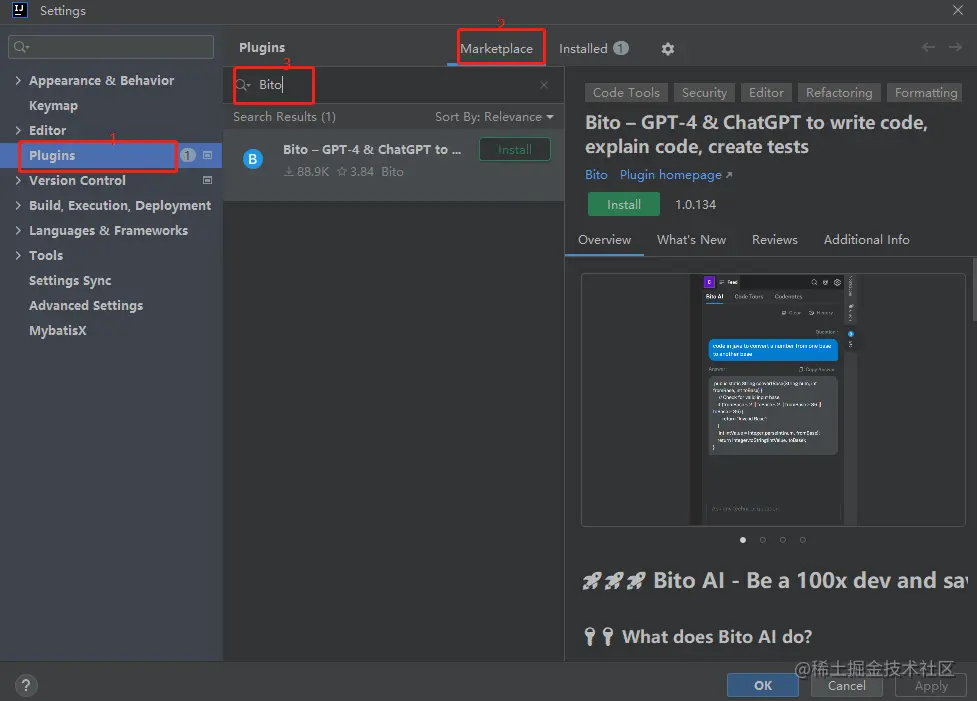This screenshot has height=701, width=977.
Task: Click the 88.9K downloads count
Action: pos(306,171)
